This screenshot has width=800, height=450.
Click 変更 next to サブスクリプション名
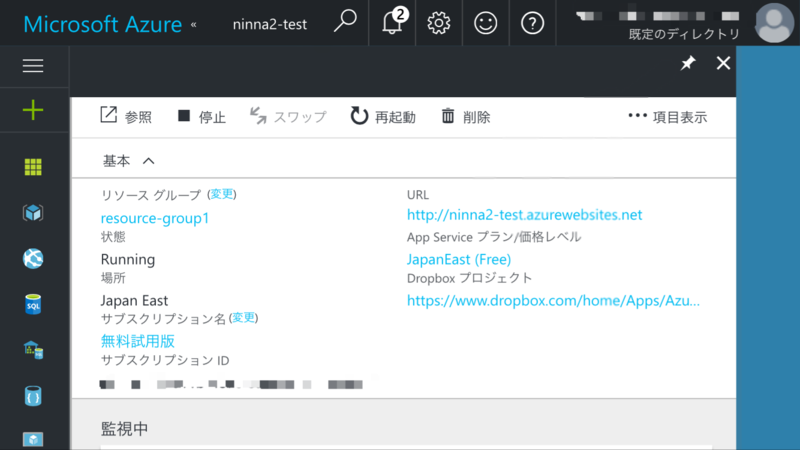[x=243, y=317]
